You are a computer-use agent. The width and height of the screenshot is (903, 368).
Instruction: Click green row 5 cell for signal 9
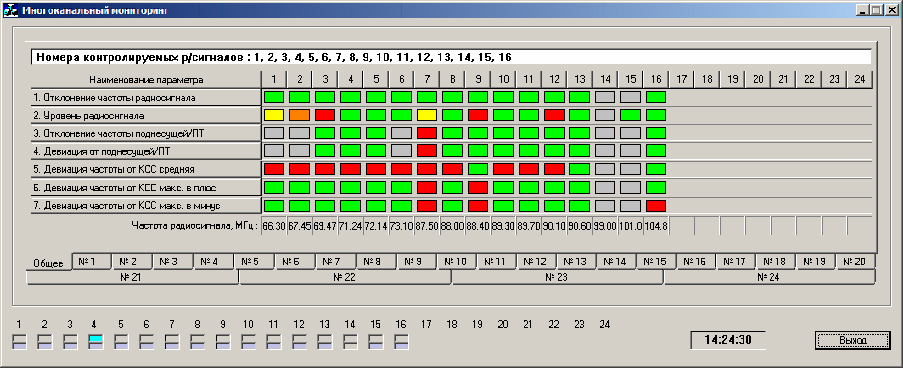point(477,169)
